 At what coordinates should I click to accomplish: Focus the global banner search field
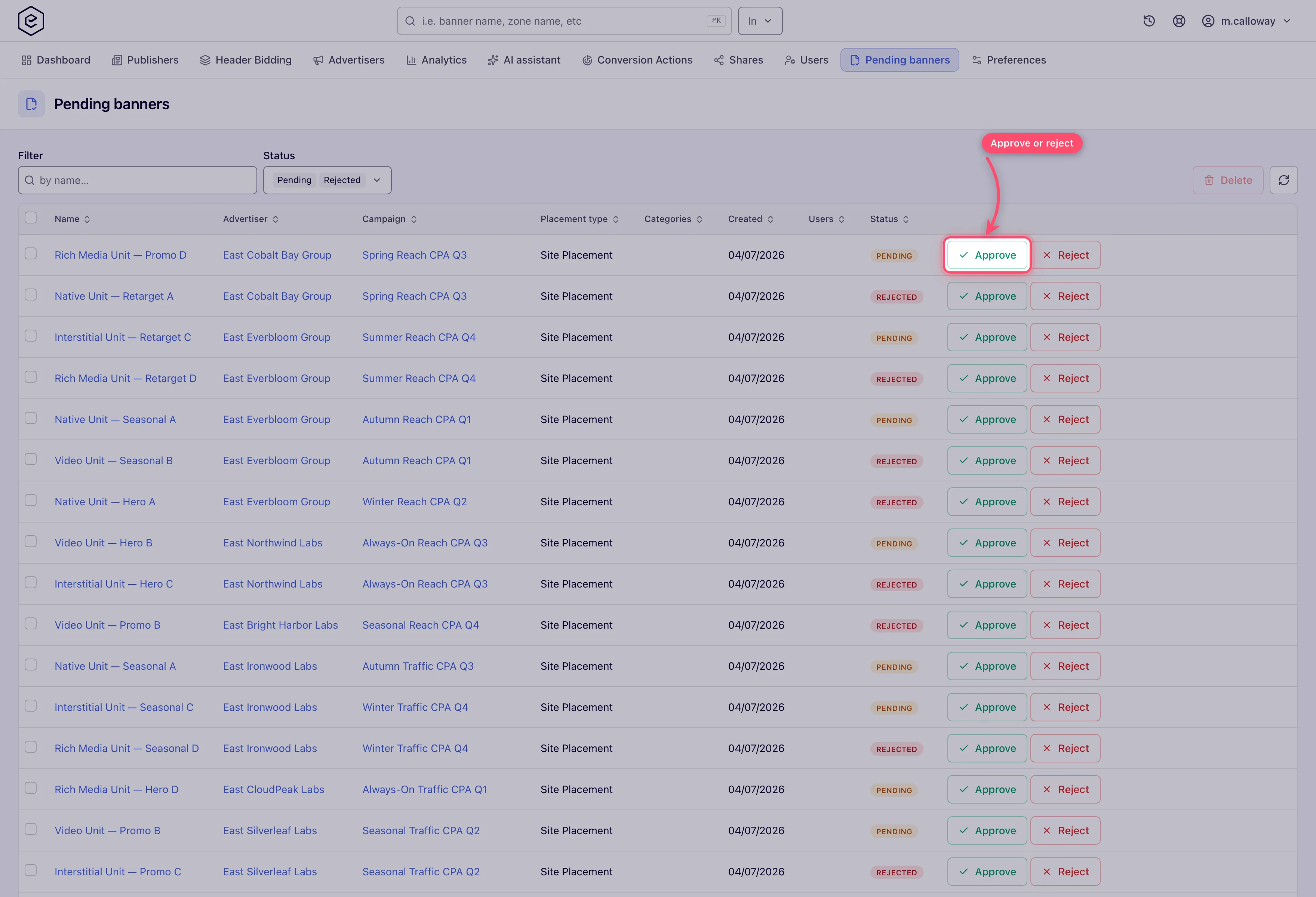click(x=564, y=21)
